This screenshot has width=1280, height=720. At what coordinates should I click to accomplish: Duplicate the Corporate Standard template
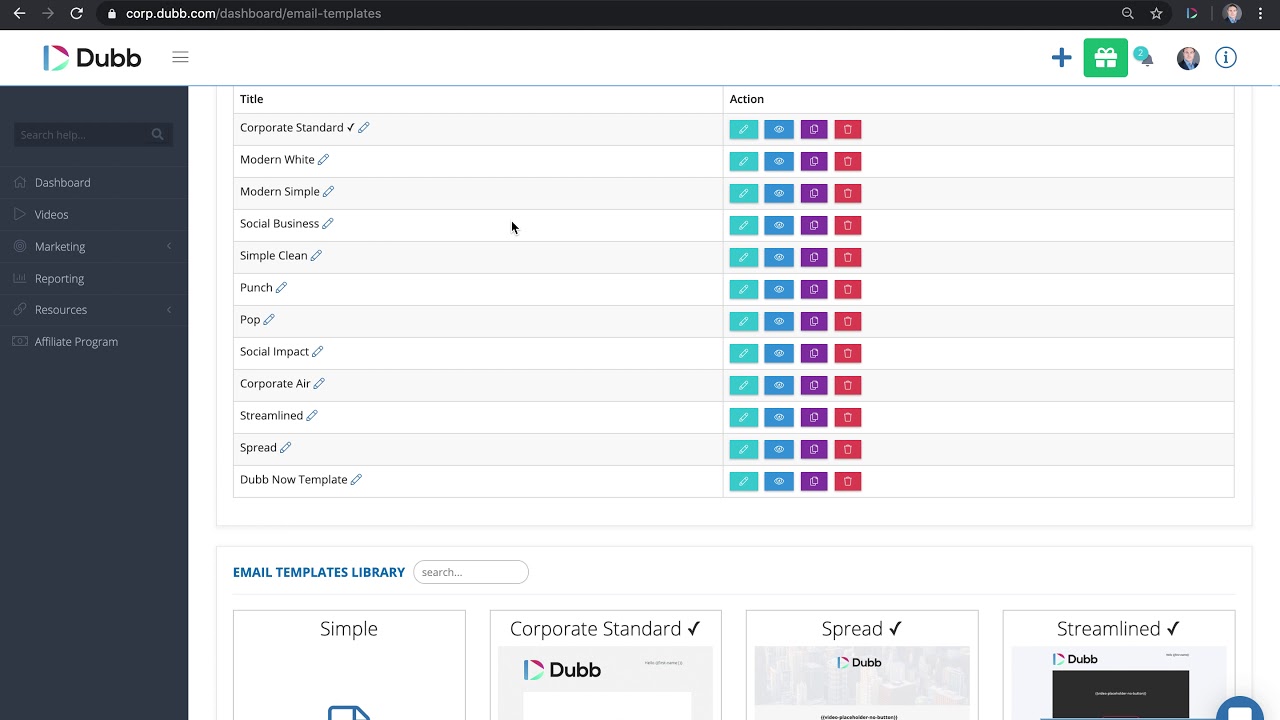[814, 129]
